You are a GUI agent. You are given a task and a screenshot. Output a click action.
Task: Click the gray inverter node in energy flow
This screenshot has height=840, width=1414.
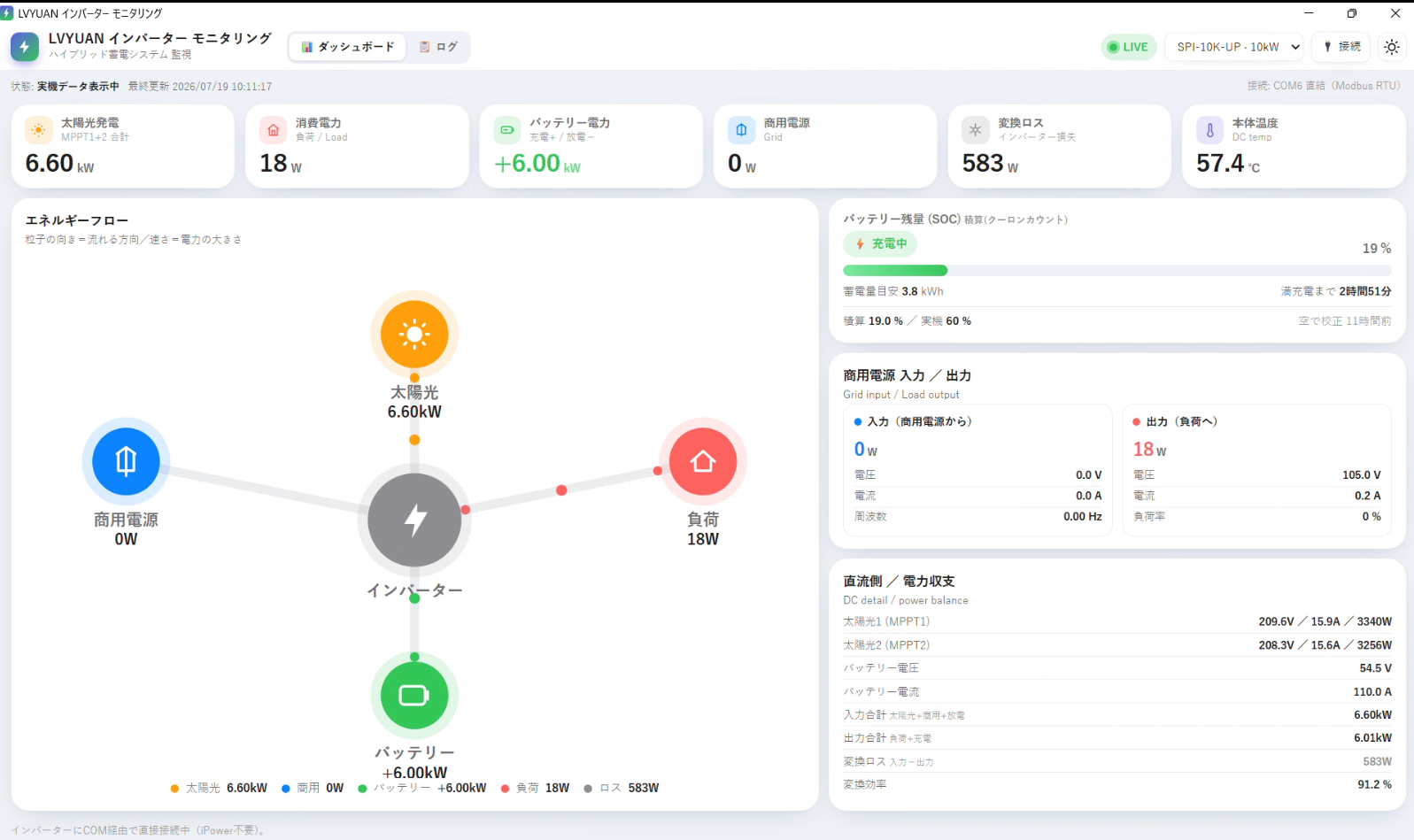pyautogui.click(x=414, y=520)
